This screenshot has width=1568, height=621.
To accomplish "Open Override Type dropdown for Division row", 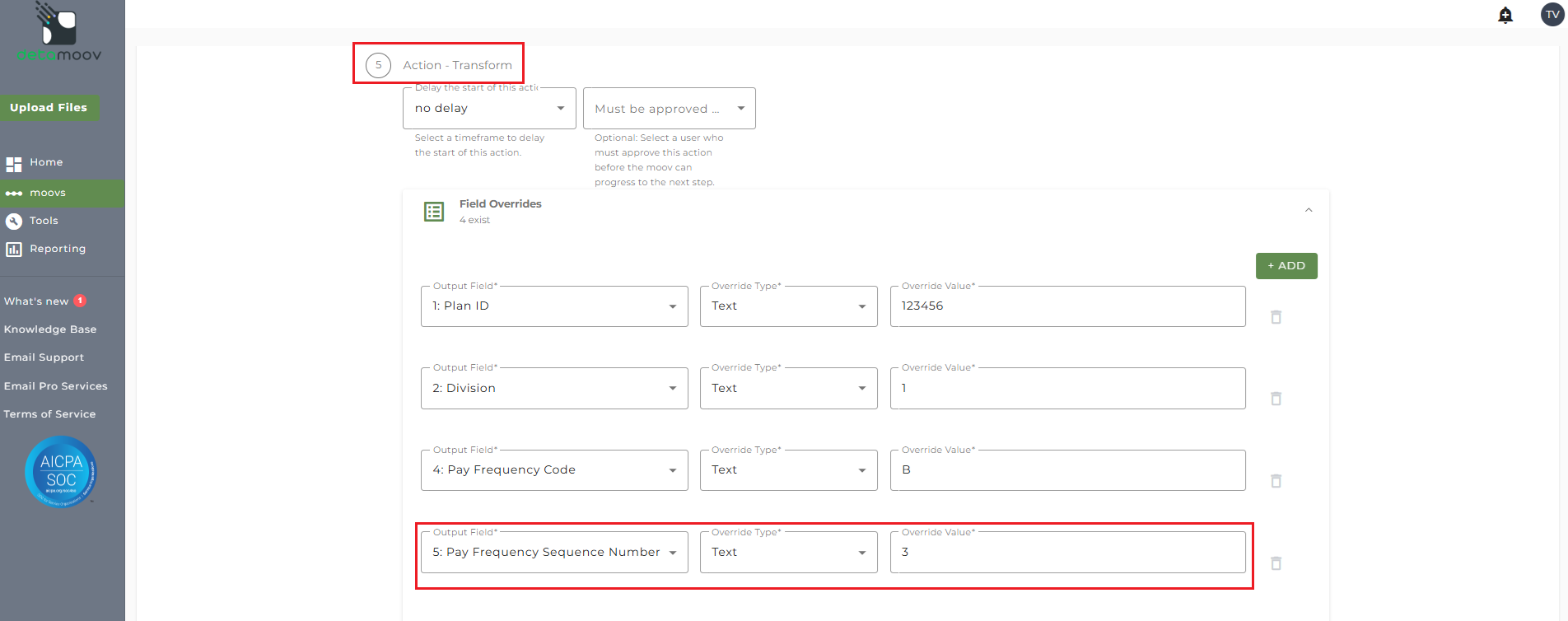I will coord(788,389).
